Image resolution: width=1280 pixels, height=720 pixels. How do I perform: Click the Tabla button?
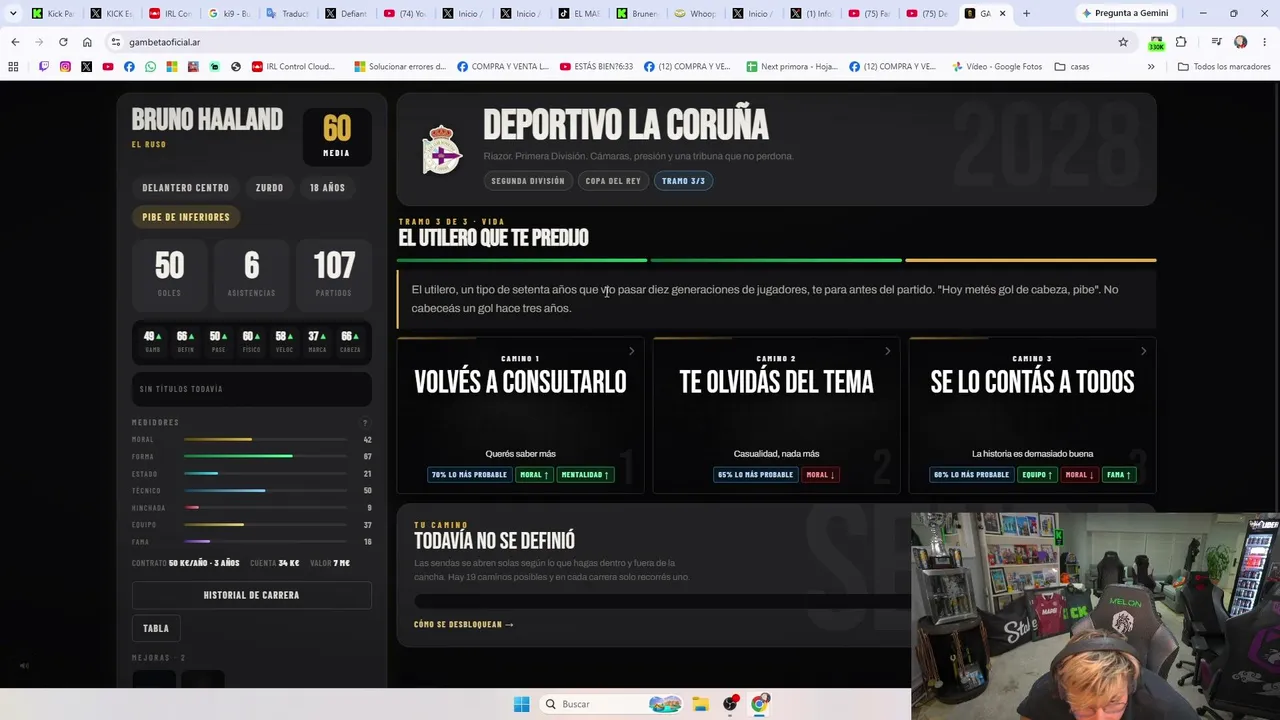coord(156,628)
